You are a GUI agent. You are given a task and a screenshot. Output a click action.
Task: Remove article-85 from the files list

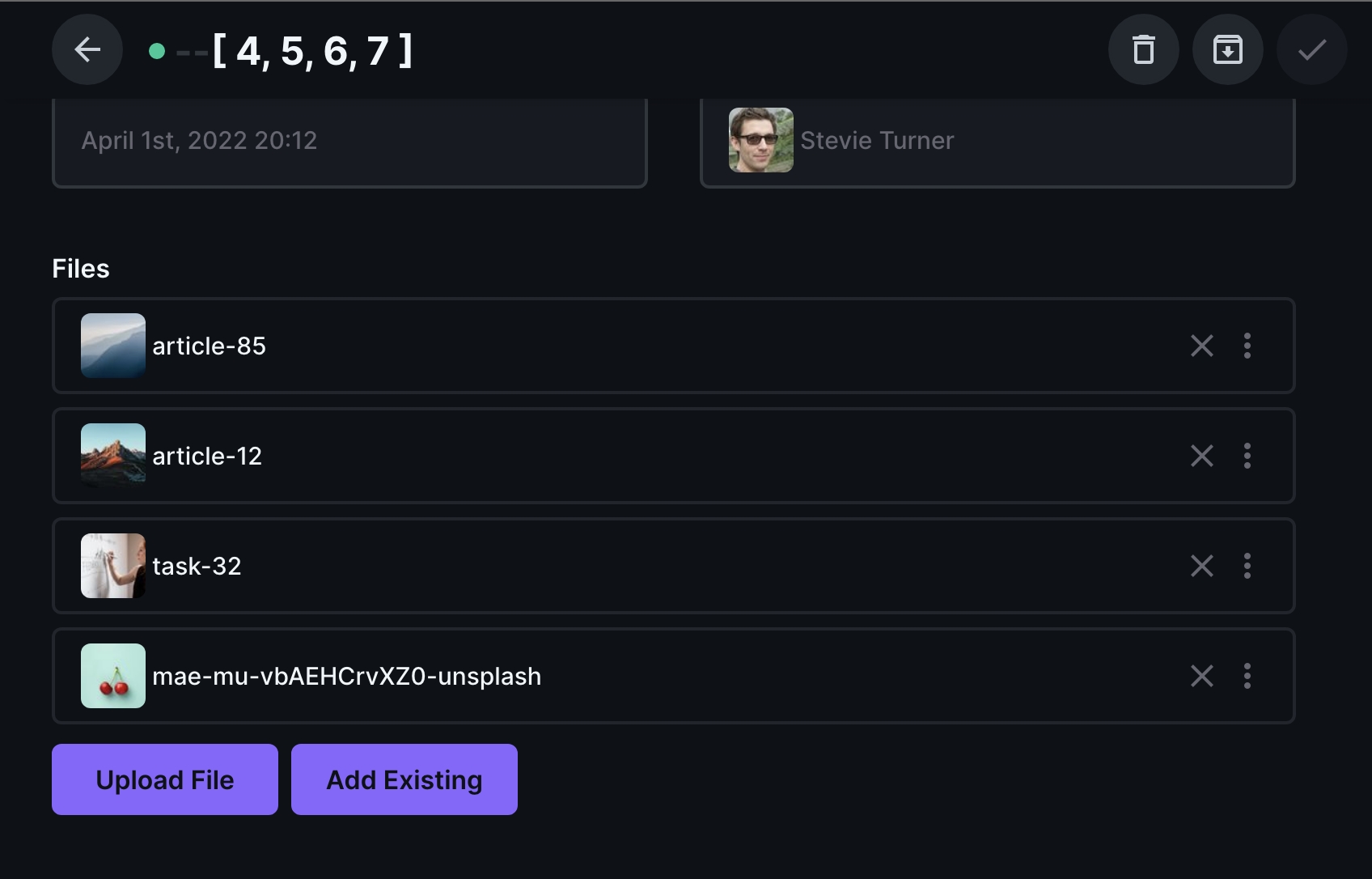tap(1202, 346)
